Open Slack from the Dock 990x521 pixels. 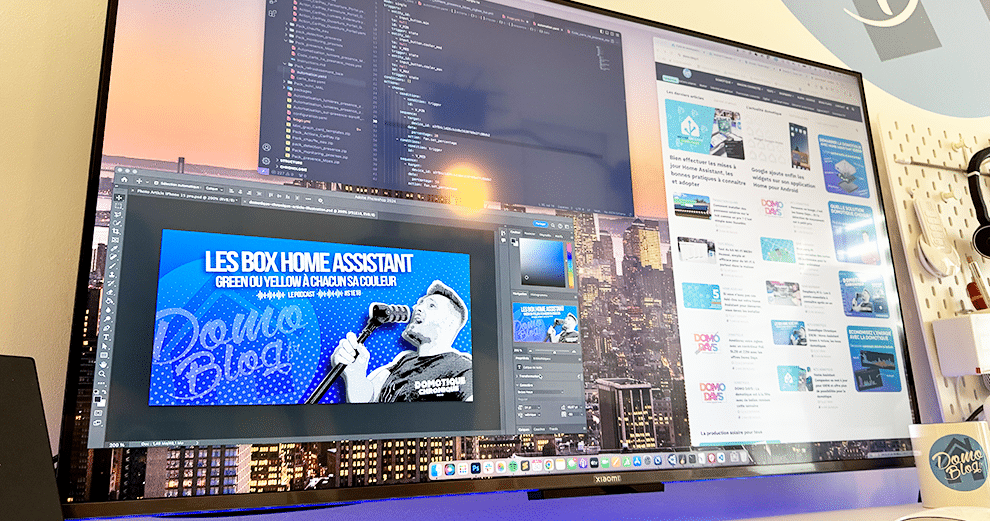click(x=488, y=468)
